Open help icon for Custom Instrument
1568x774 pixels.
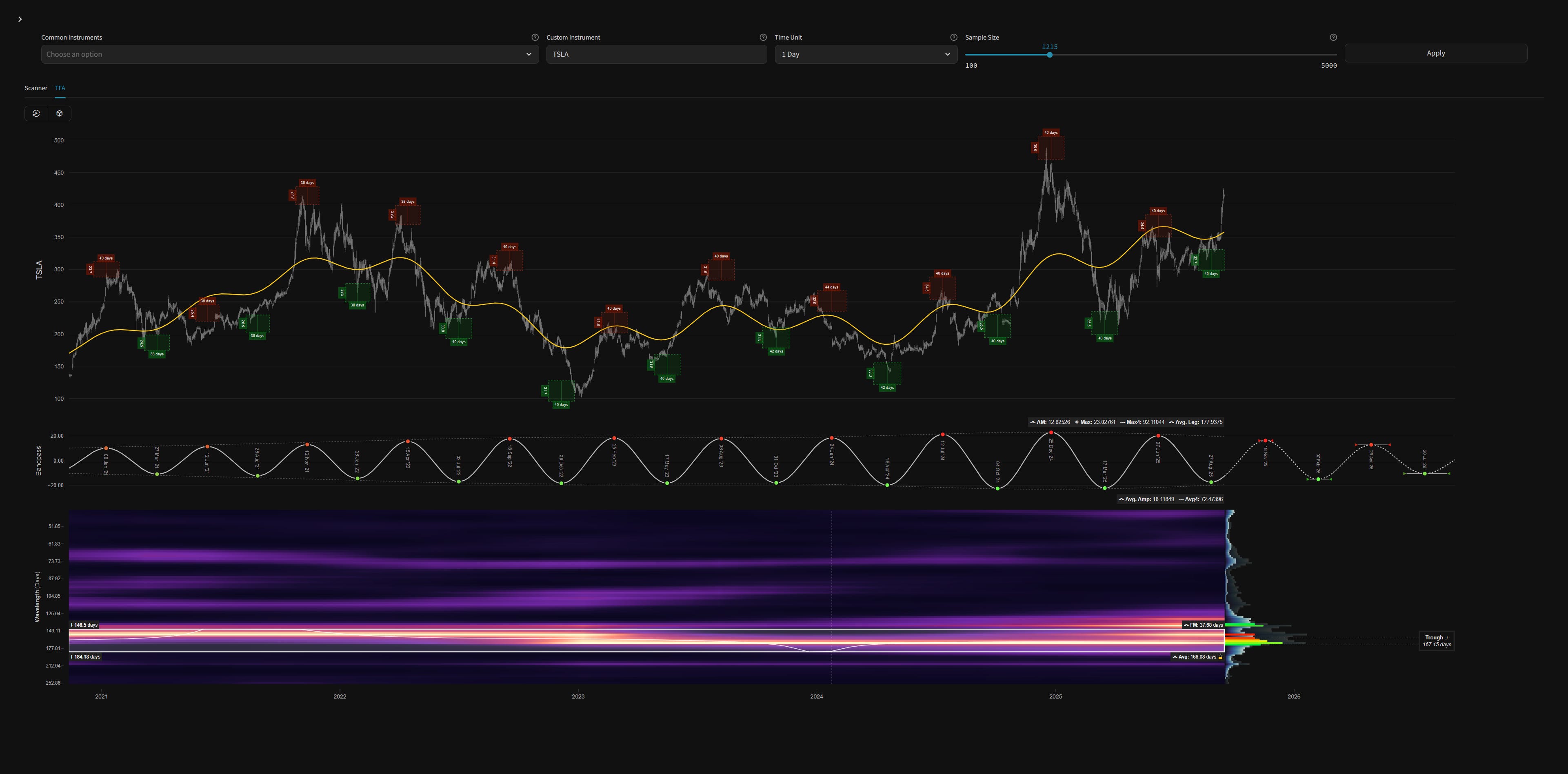tap(763, 37)
